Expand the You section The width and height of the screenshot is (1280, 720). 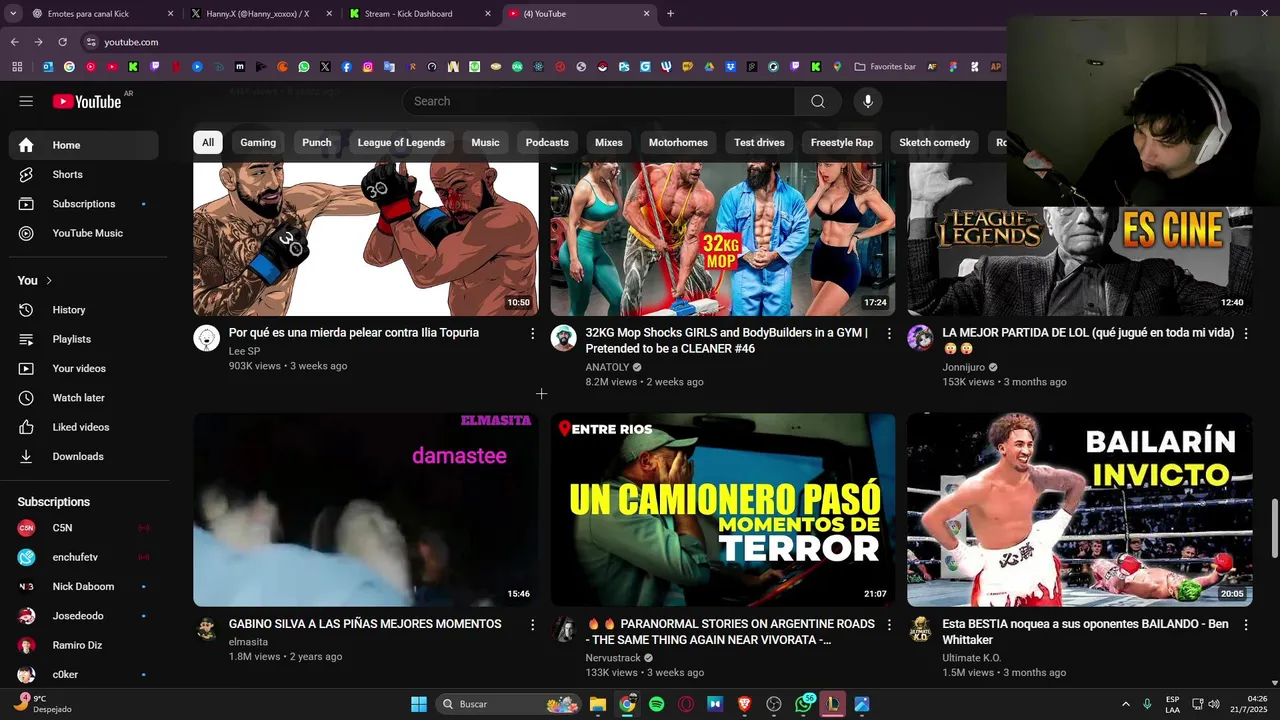(35, 280)
